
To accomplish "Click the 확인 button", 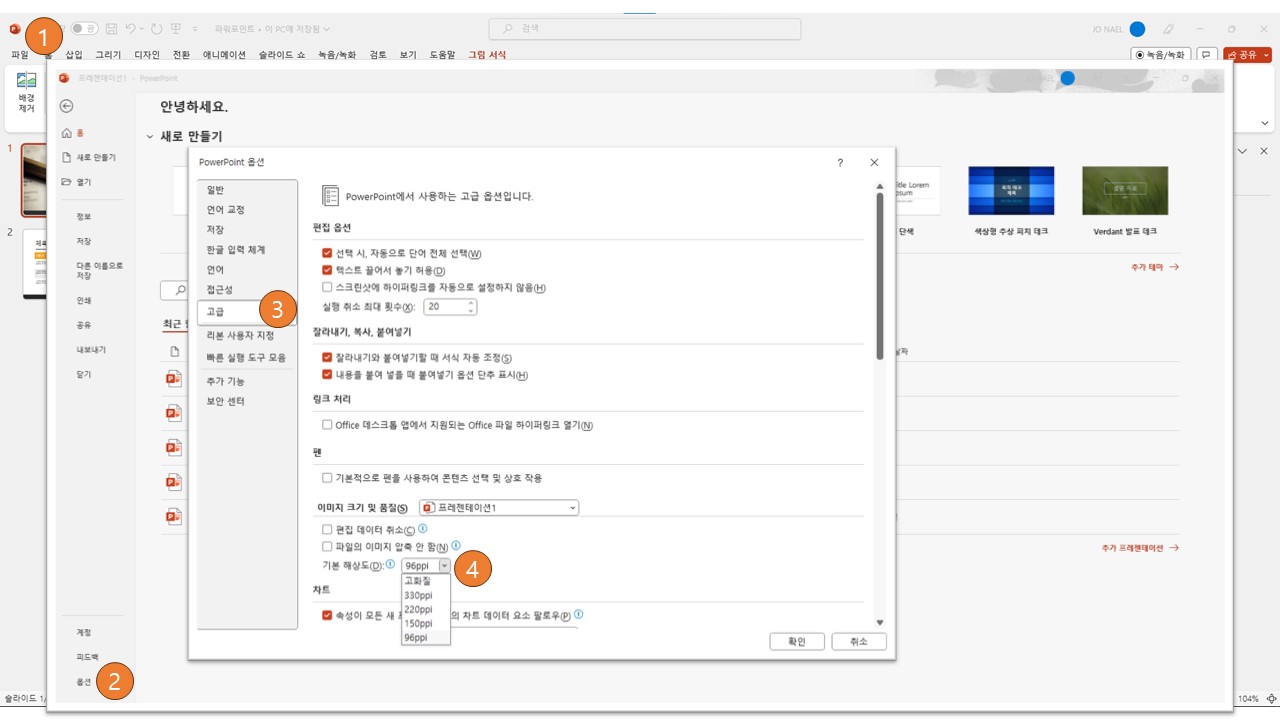I will (x=797, y=642).
